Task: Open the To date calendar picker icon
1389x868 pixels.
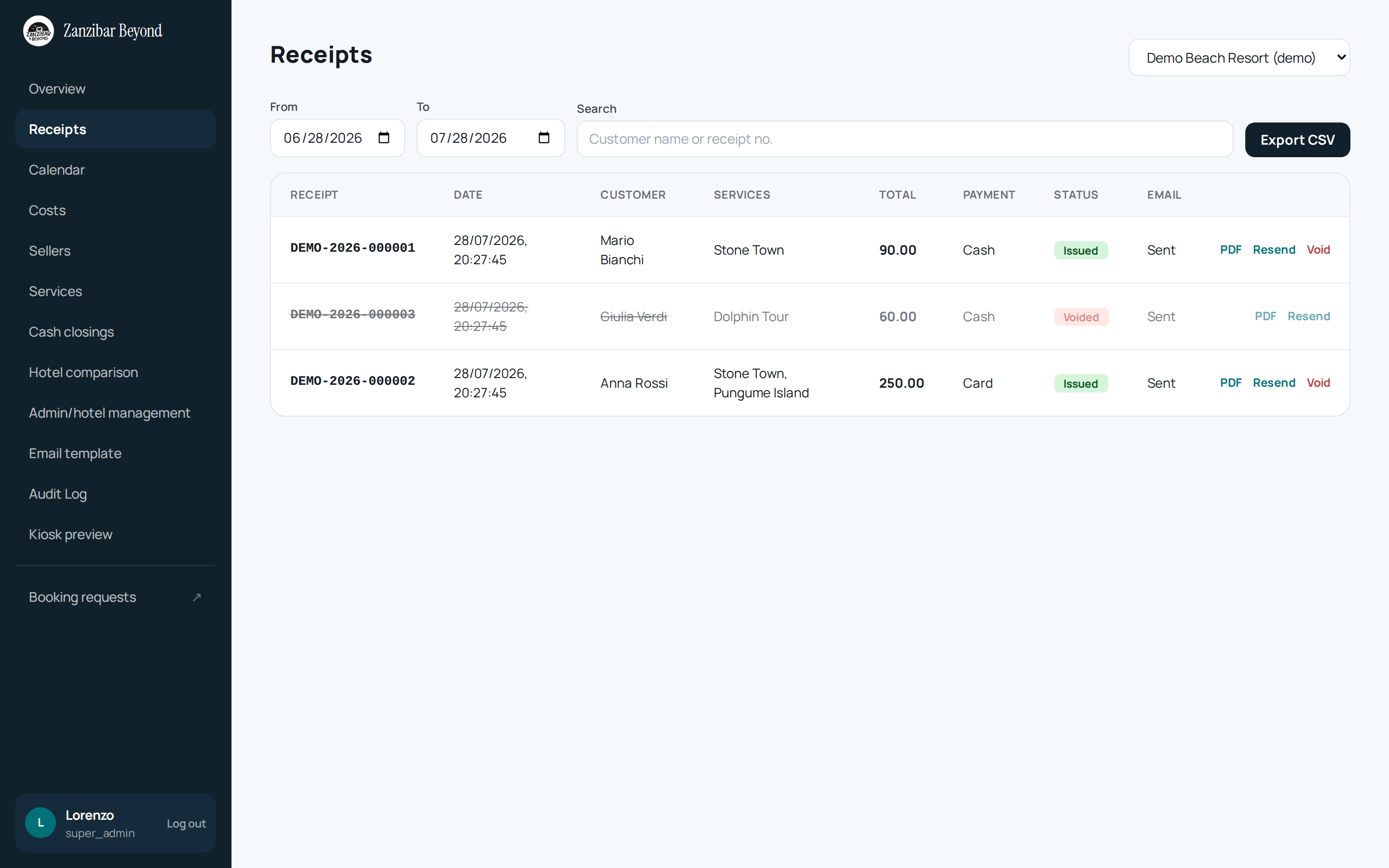Action: (544, 138)
